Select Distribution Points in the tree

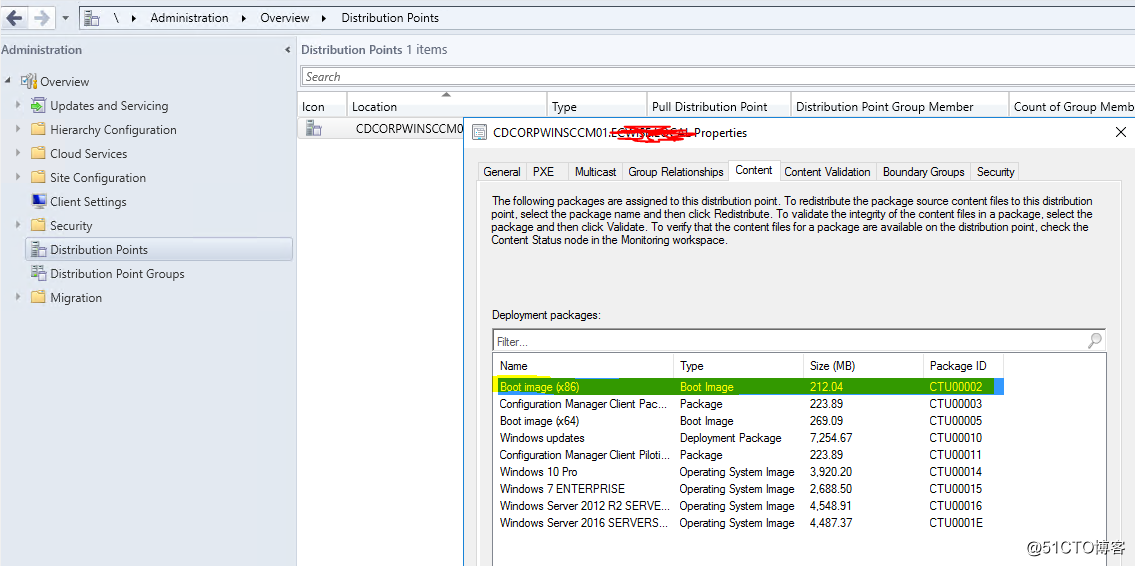click(99, 250)
